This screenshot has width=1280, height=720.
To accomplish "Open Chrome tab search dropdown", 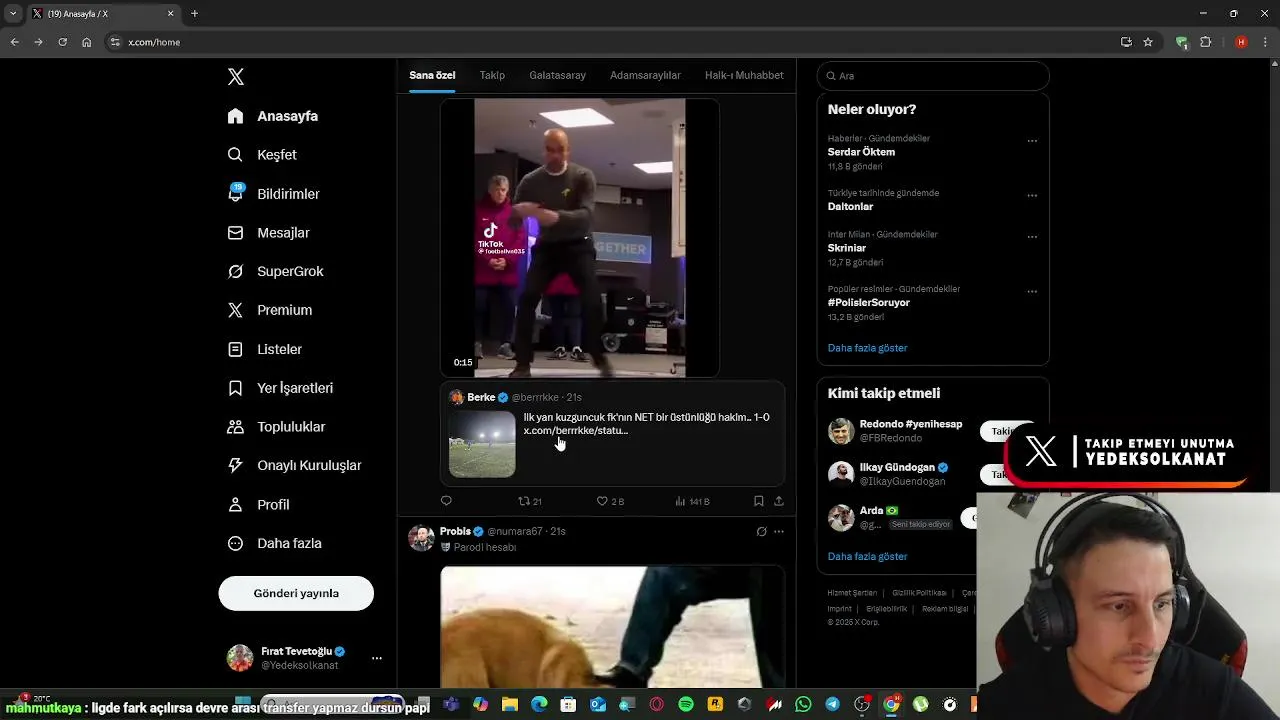I will (x=12, y=13).
